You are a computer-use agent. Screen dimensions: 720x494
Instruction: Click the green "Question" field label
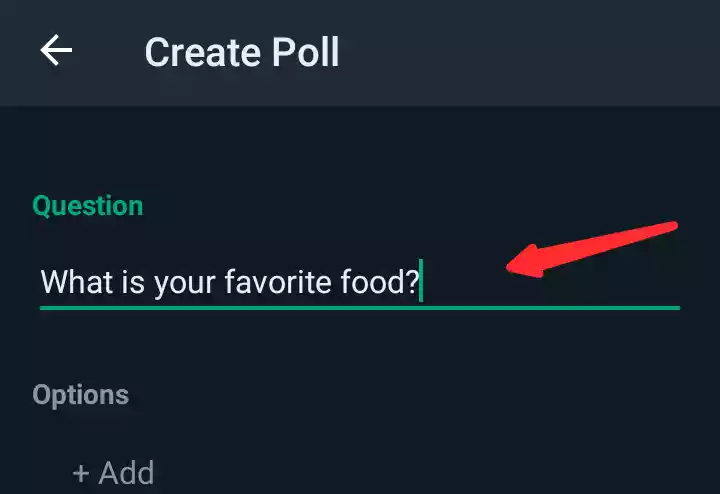[87, 206]
